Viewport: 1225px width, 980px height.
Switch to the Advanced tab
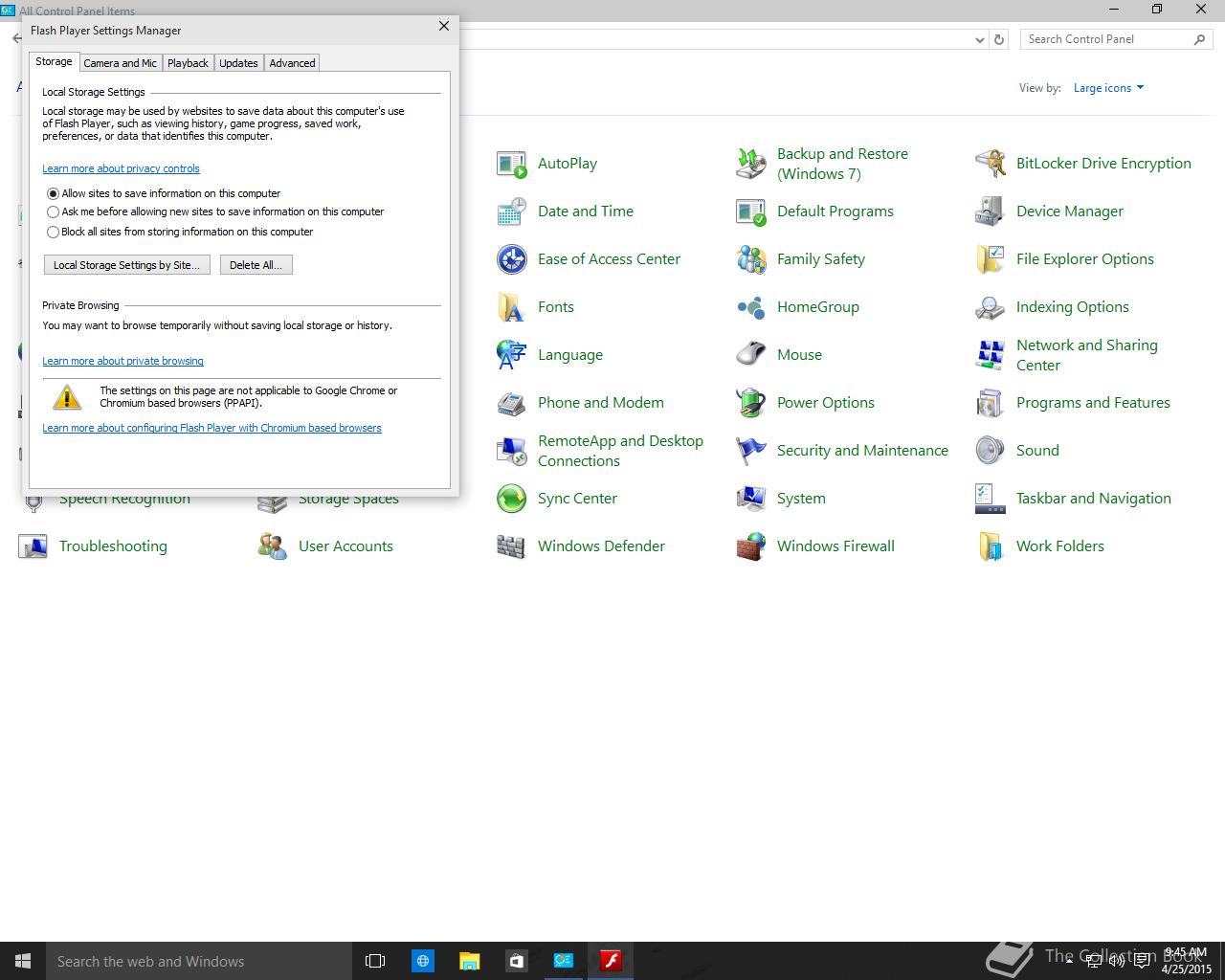(292, 63)
